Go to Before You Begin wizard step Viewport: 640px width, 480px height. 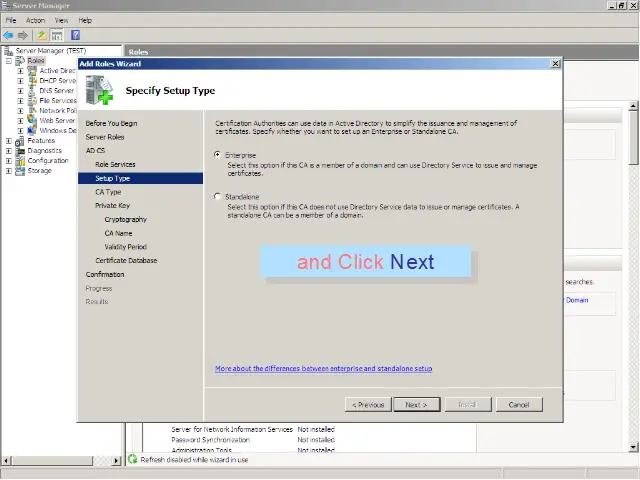(x=111, y=123)
